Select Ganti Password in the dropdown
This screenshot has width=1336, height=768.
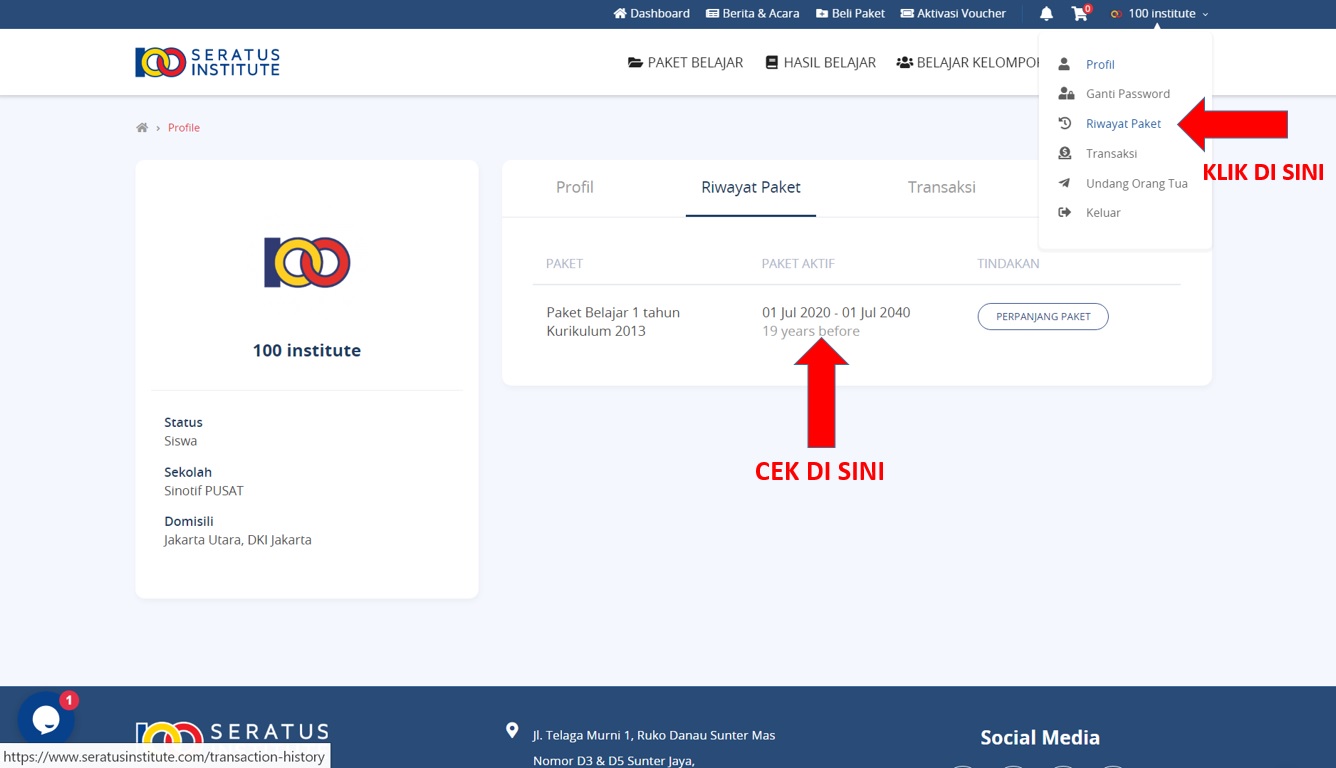pyautogui.click(x=1128, y=94)
